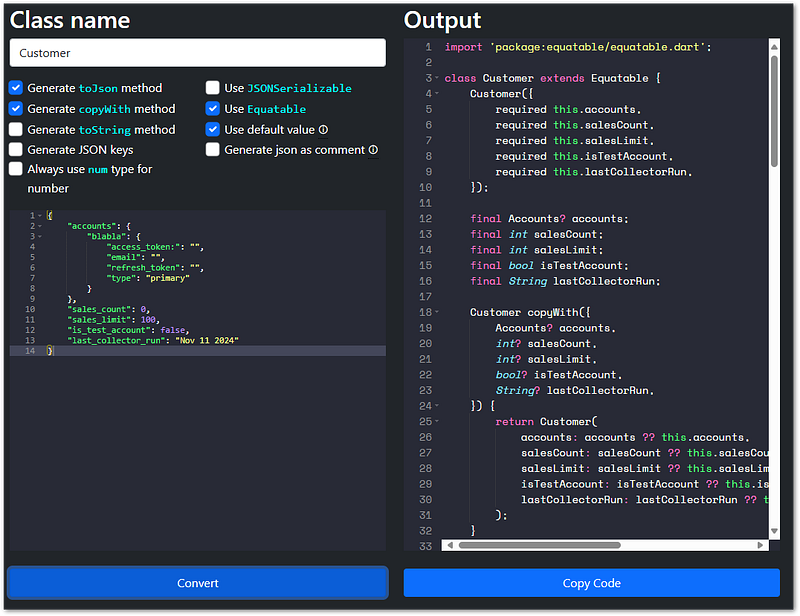Click 'final bool isTestAccount;' output line
The image size is (800, 616).
click(549, 265)
